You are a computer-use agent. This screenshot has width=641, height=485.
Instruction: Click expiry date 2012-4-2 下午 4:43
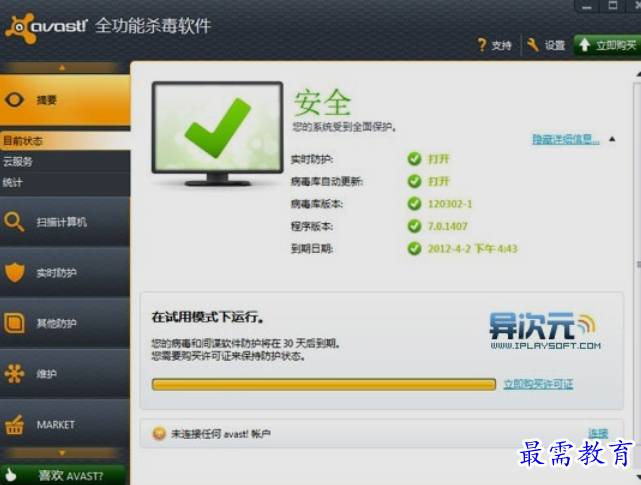(472, 248)
